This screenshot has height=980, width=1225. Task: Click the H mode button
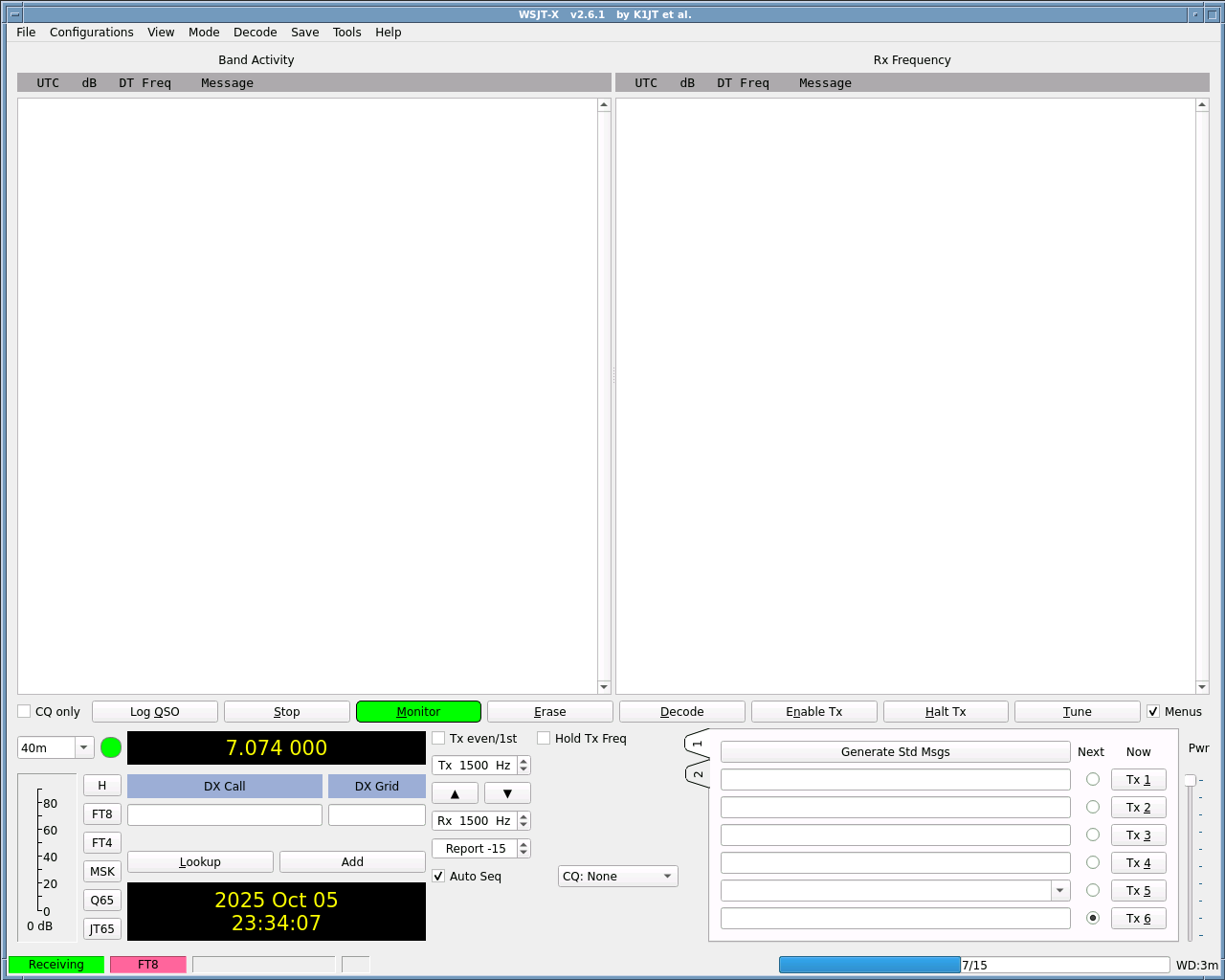pyautogui.click(x=101, y=785)
